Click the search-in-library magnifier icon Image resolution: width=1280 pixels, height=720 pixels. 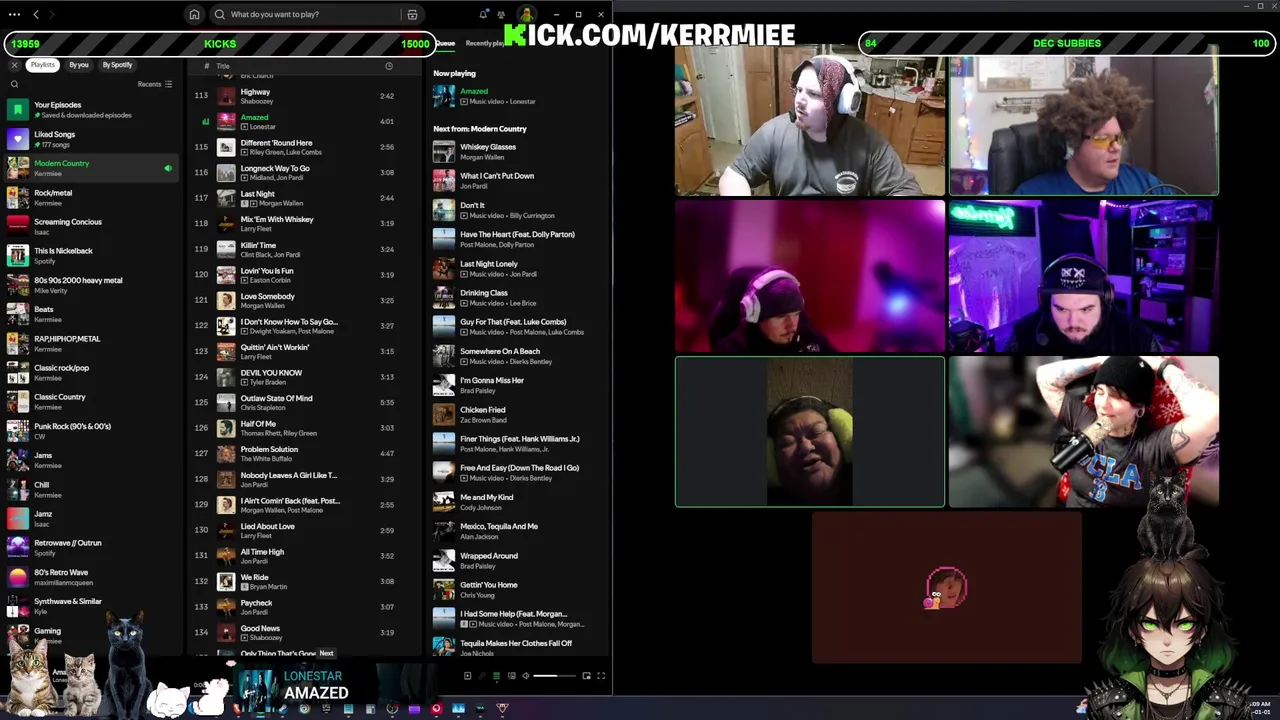coord(14,84)
